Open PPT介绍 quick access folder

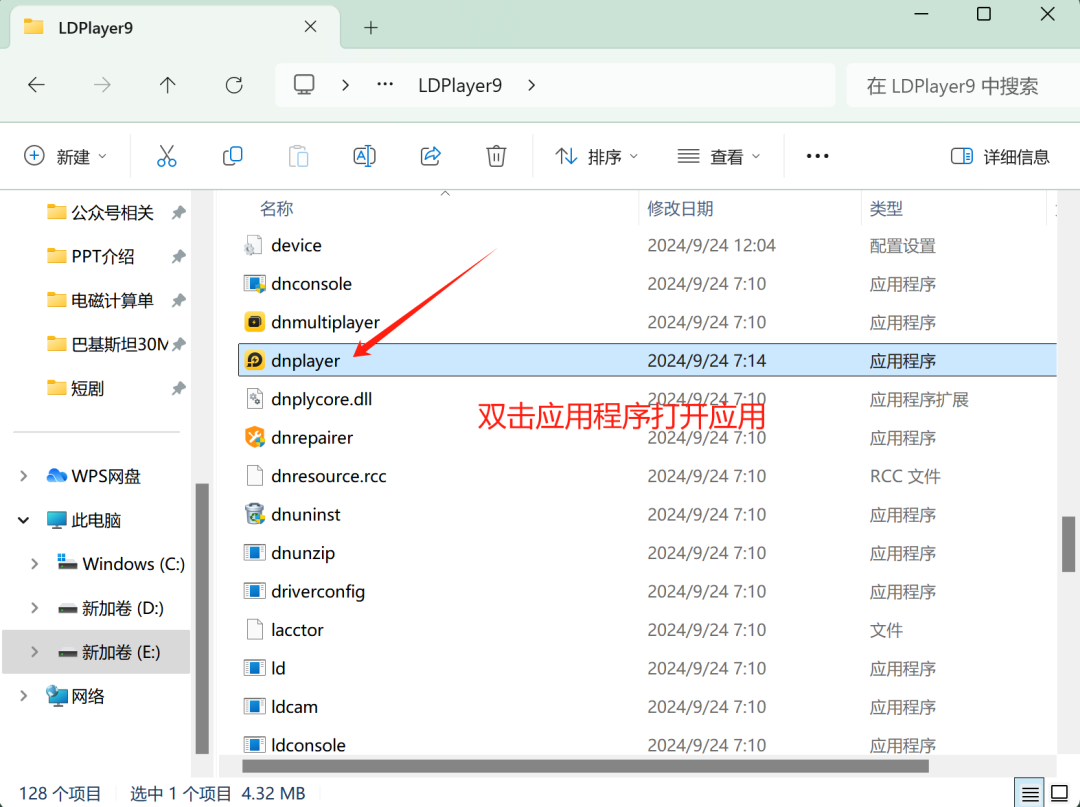[x=90, y=256]
